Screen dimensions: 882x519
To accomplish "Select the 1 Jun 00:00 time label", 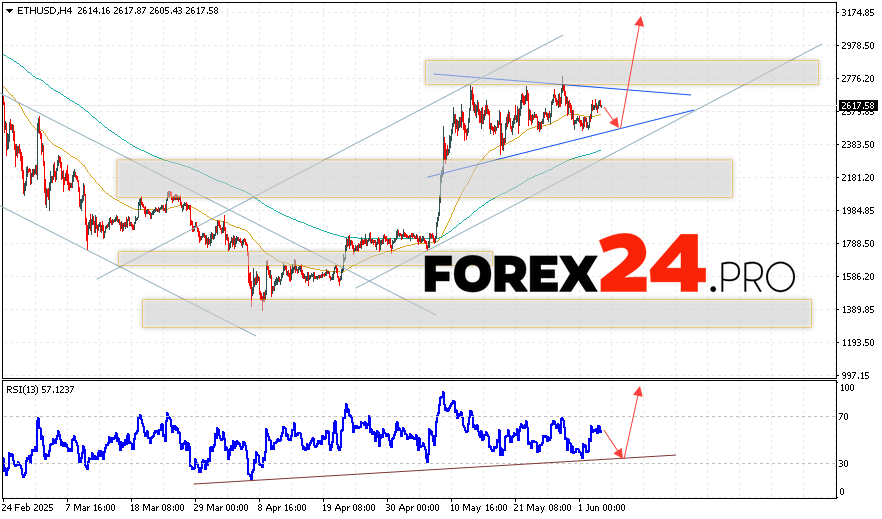I will tap(602, 508).
